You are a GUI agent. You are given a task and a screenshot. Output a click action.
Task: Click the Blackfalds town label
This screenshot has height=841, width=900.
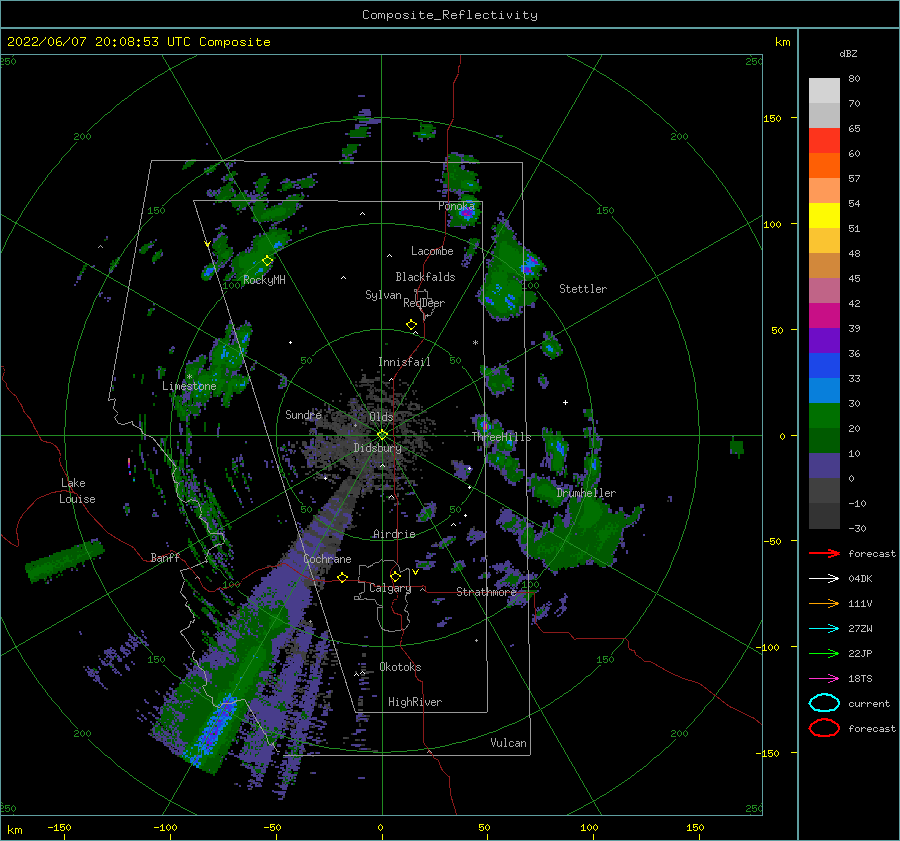click(x=425, y=277)
